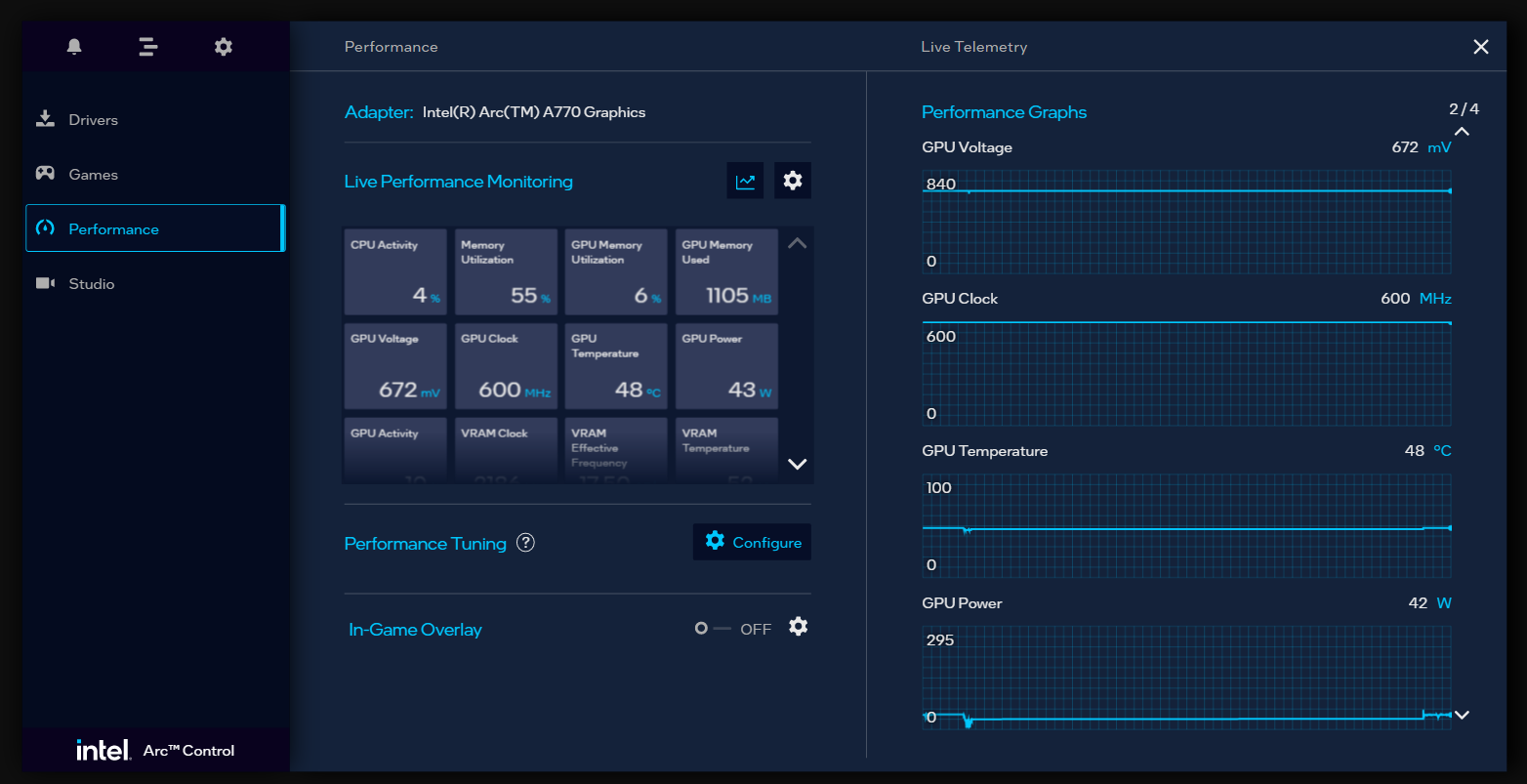
Task: Enable the In-Game Overlay toggle
Action: pyautogui.click(x=701, y=628)
